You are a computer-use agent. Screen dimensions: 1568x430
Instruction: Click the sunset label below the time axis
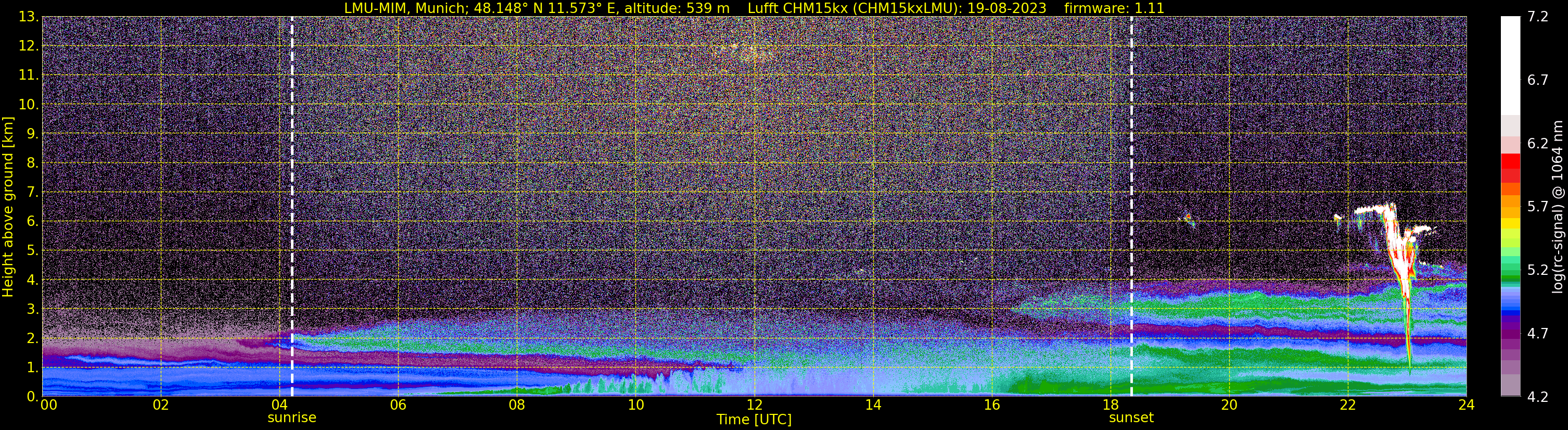point(1131,418)
